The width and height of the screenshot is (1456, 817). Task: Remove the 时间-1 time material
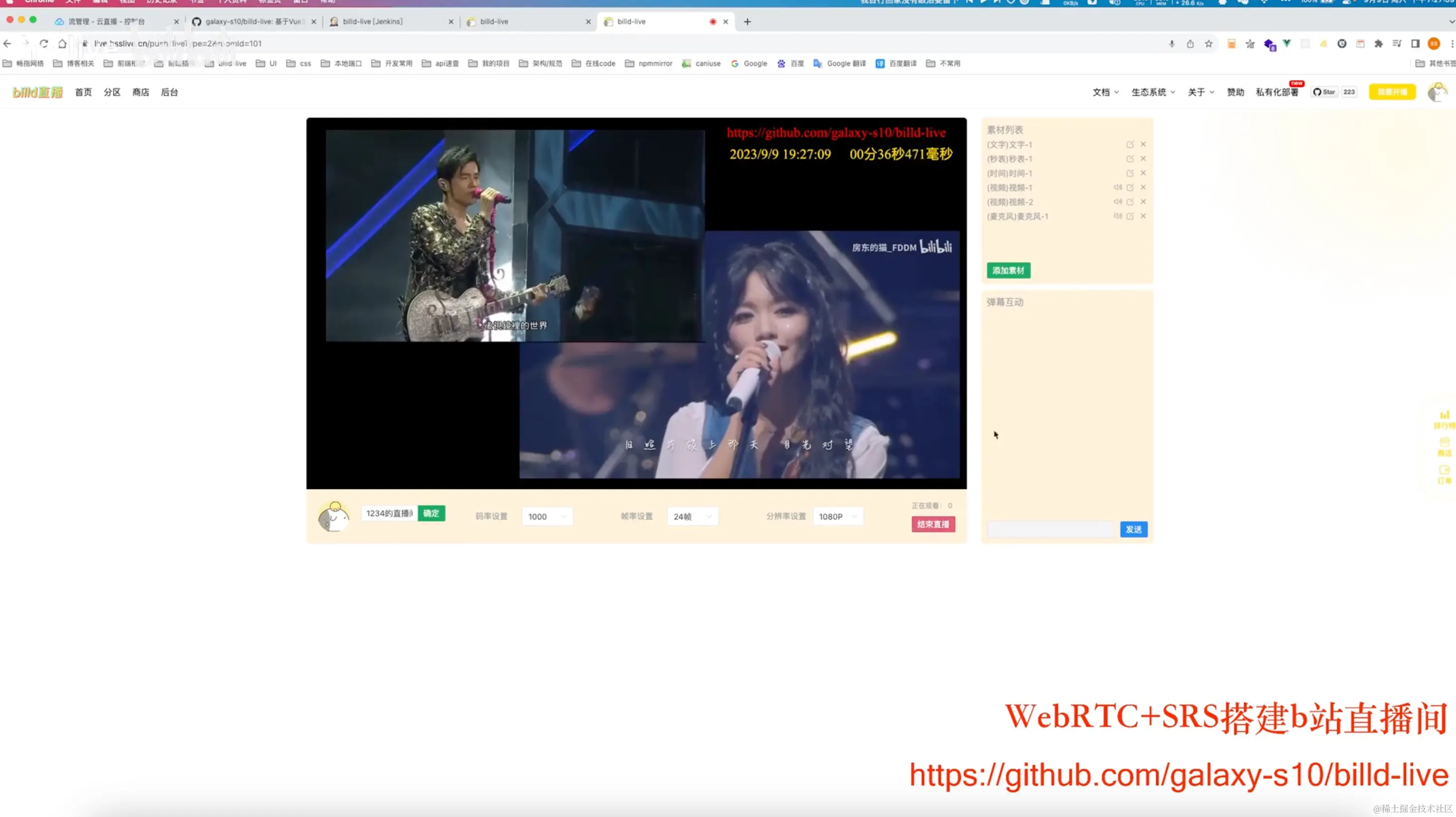click(1143, 173)
